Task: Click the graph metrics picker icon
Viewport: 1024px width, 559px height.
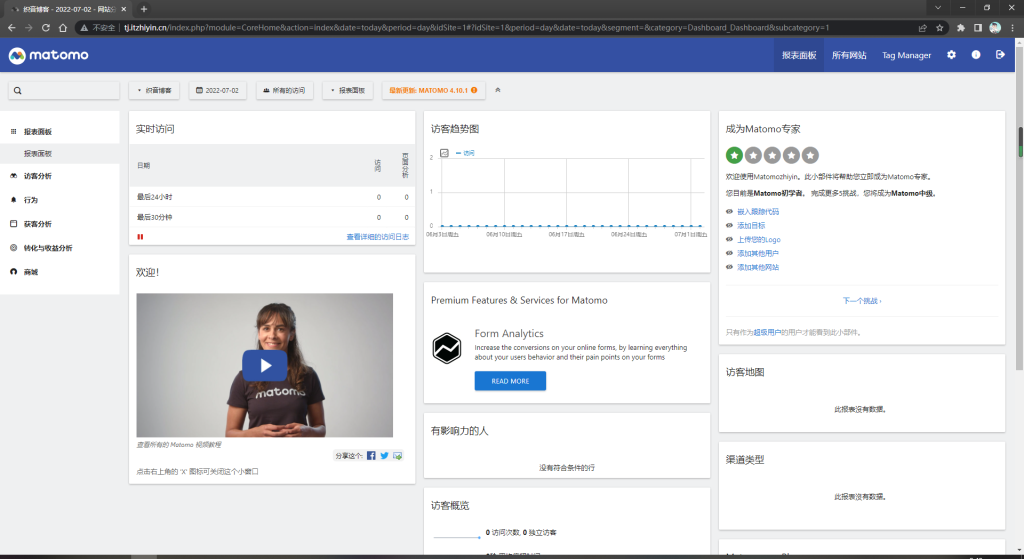Action: pos(444,153)
